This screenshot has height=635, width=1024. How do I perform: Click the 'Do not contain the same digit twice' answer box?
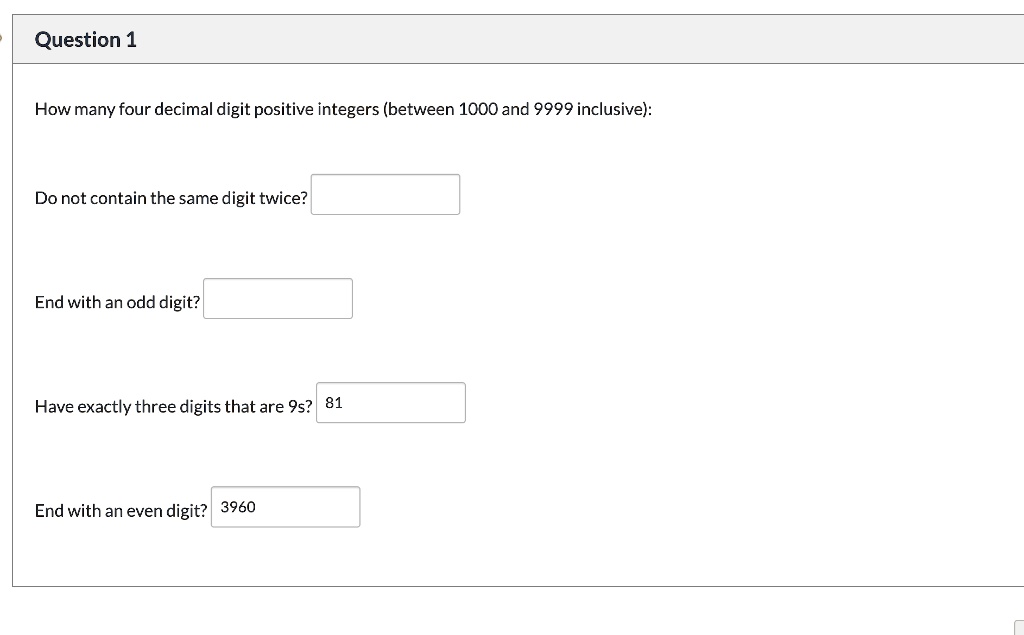tap(385, 194)
